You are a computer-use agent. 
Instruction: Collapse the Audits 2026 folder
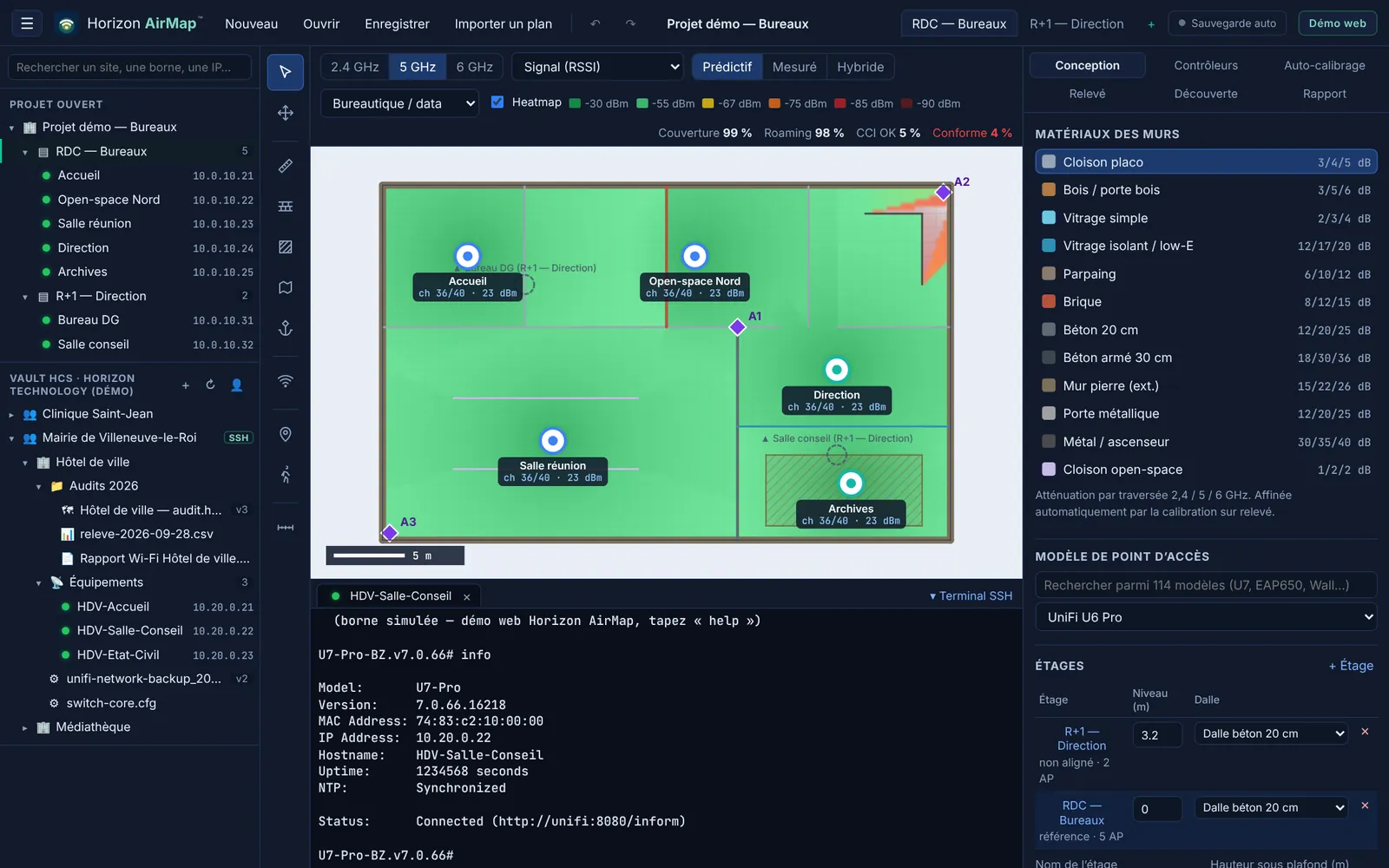pyautogui.click(x=39, y=486)
